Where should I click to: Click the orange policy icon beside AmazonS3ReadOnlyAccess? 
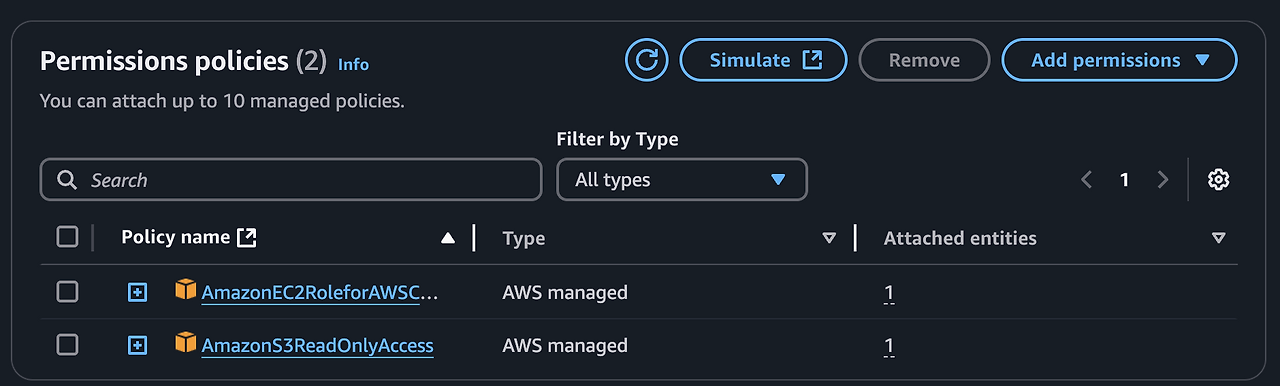[186, 343]
